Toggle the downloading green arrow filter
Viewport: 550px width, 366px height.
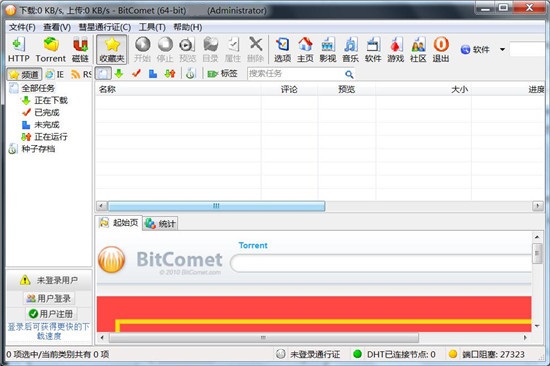click(x=119, y=74)
